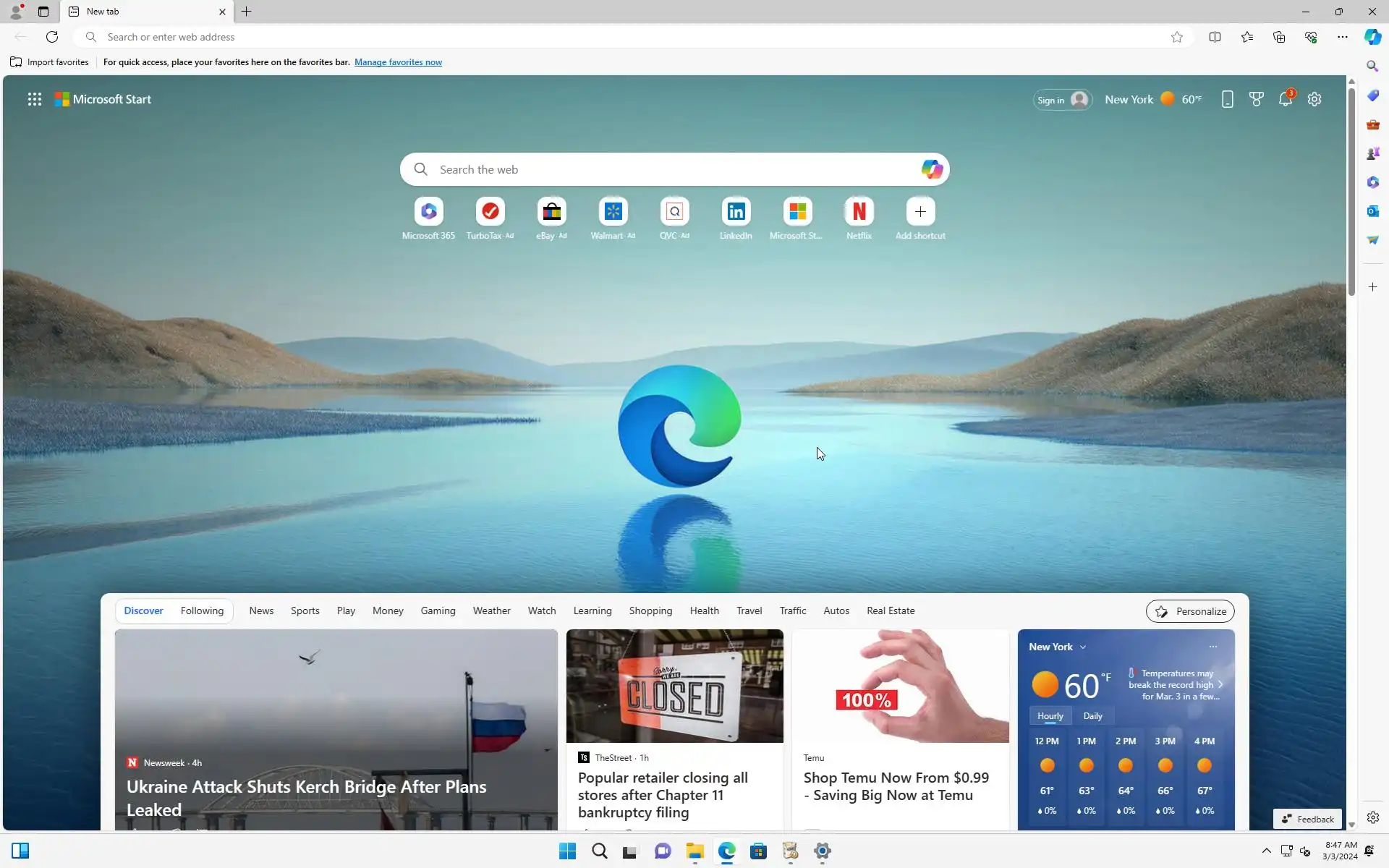Select the Sports feed tab
Image resolution: width=1389 pixels, height=868 pixels.
(305, 610)
